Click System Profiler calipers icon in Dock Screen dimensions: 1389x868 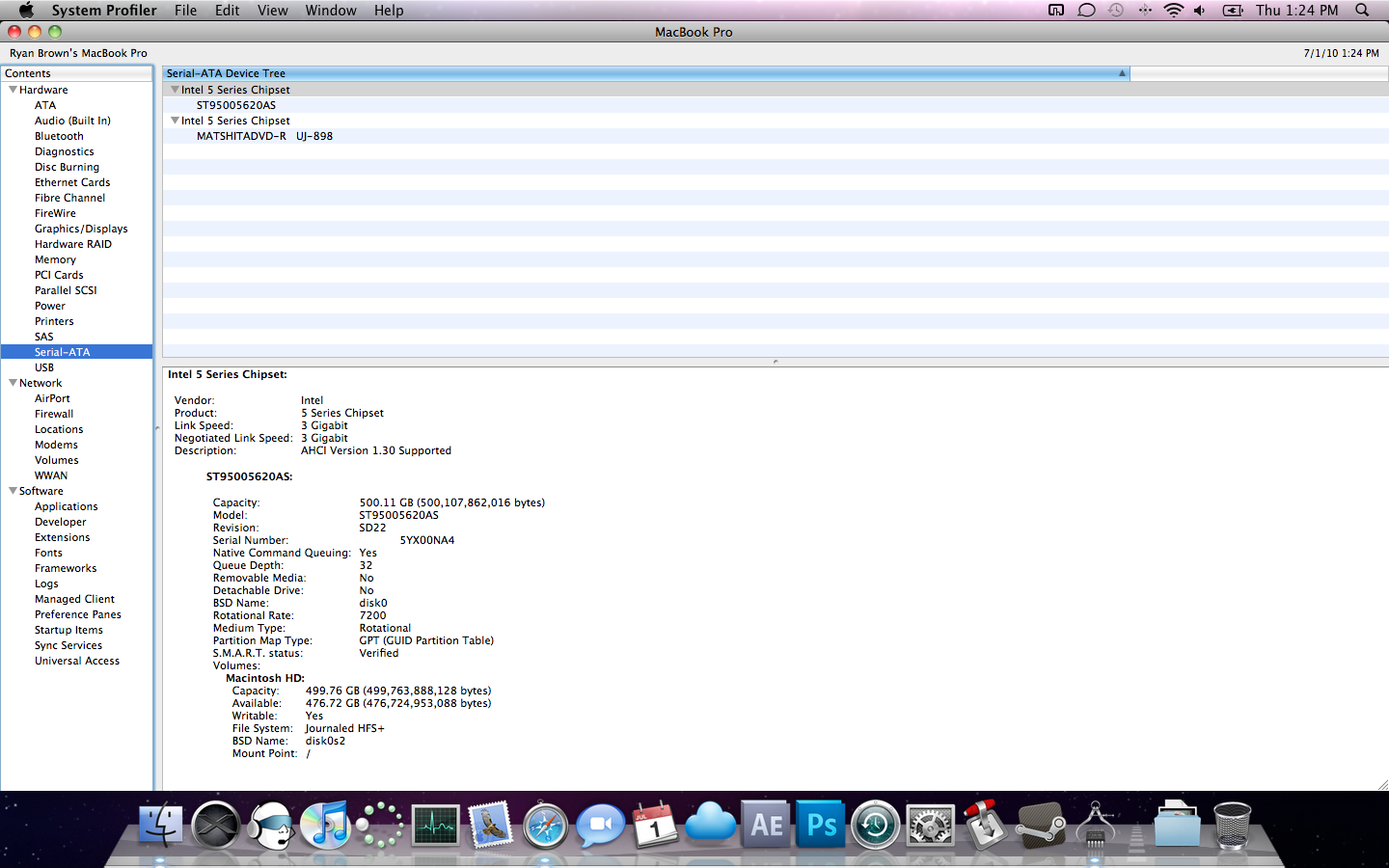click(x=1096, y=825)
